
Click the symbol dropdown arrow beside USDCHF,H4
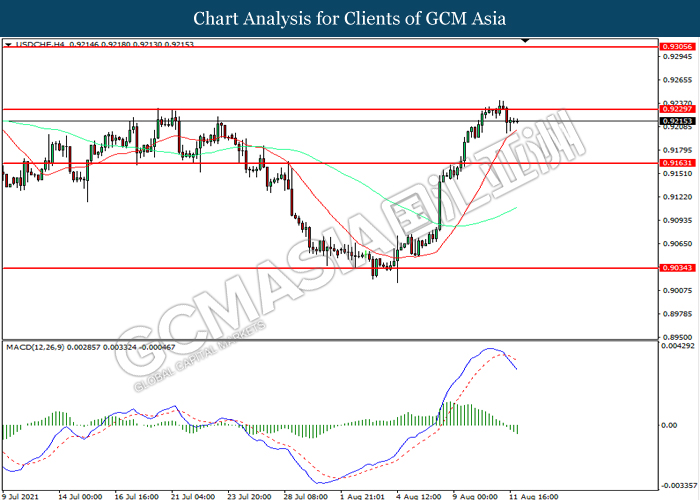[x=8, y=45]
